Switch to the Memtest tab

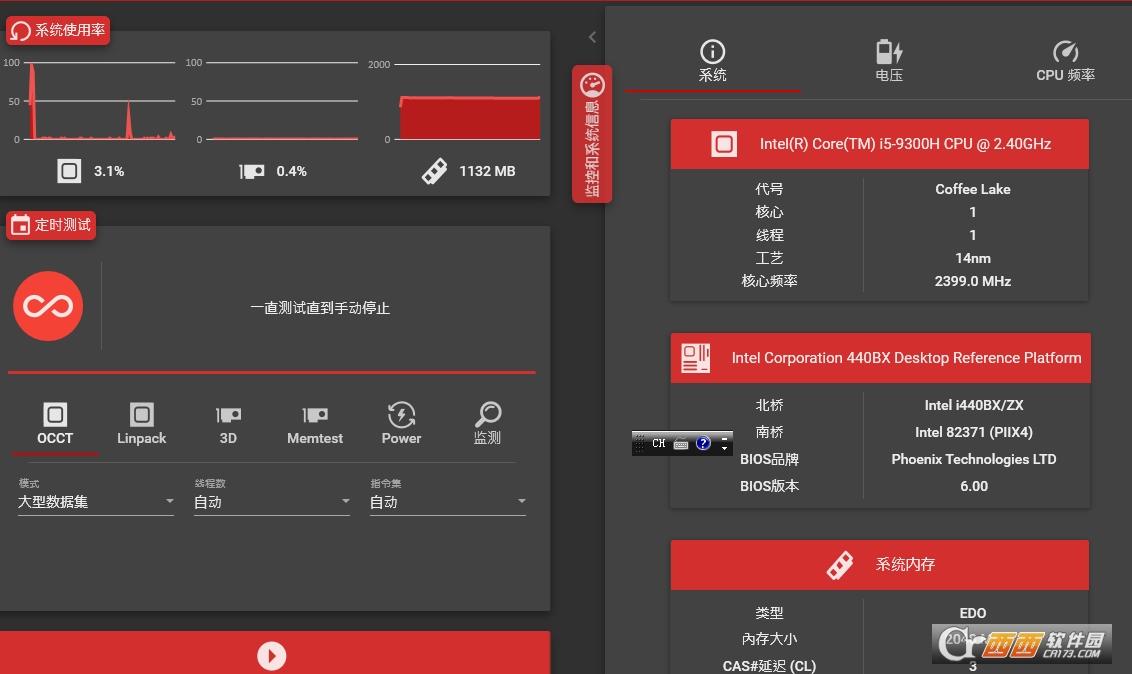[x=315, y=424]
